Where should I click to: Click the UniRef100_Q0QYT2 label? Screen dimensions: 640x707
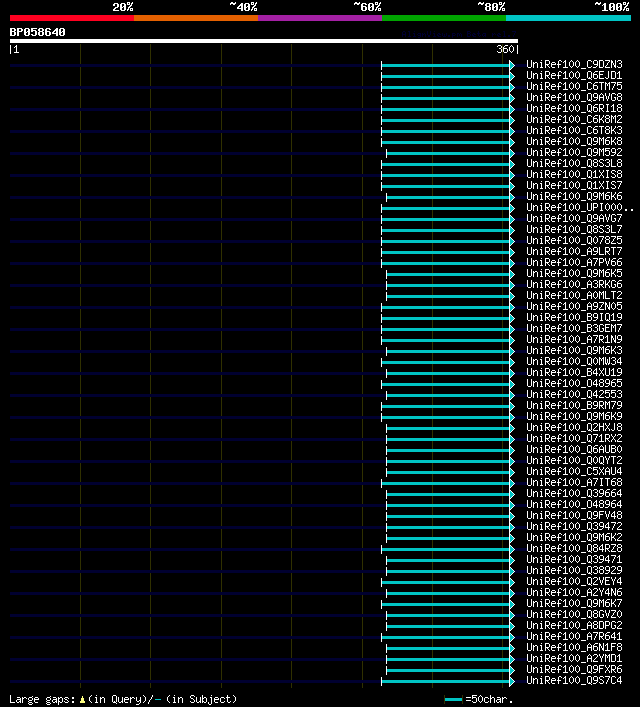[x=574, y=460]
